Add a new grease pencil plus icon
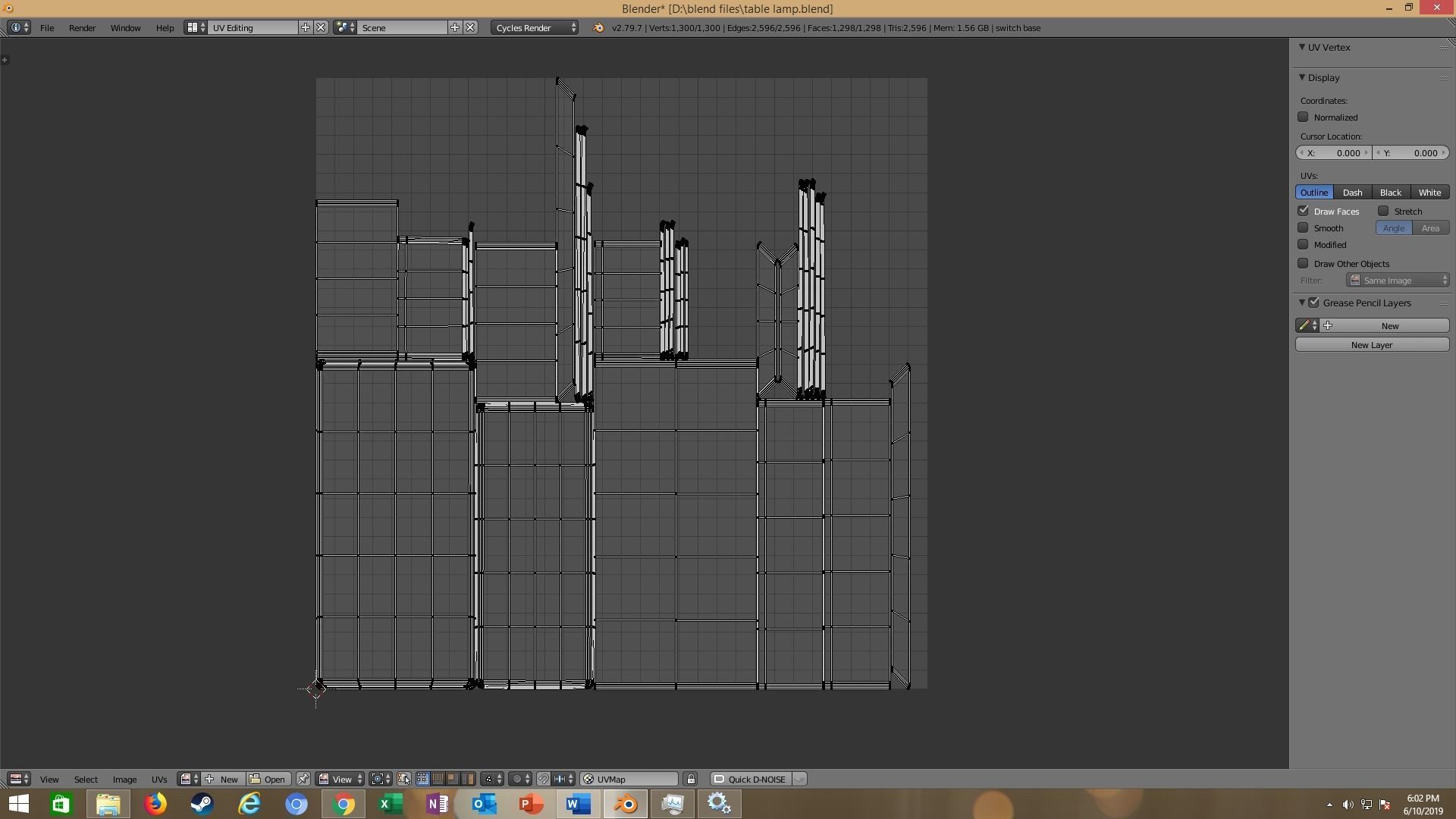This screenshot has width=1456, height=819. pyautogui.click(x=1328, y=325)
